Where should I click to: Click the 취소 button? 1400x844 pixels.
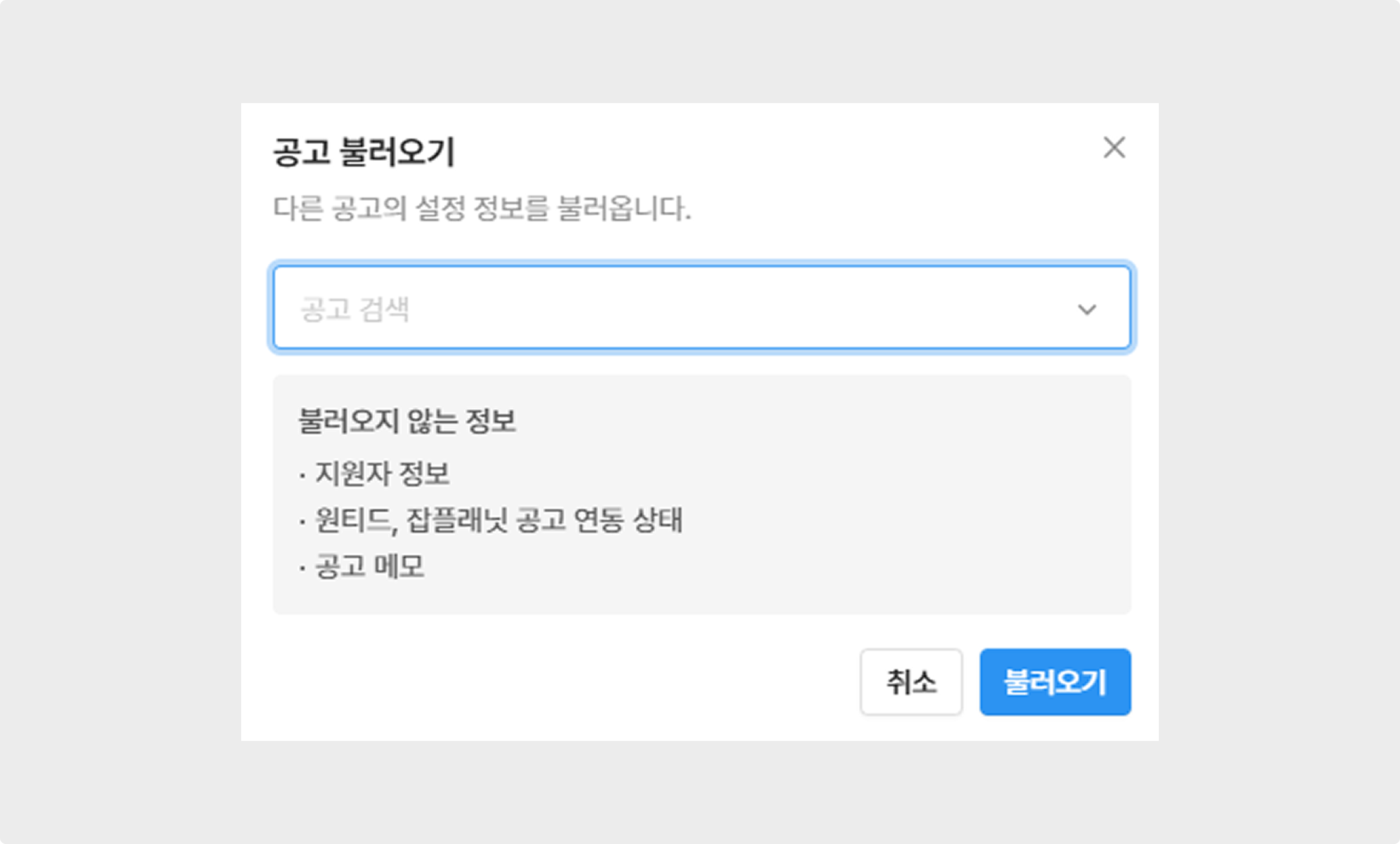point(911,682)
